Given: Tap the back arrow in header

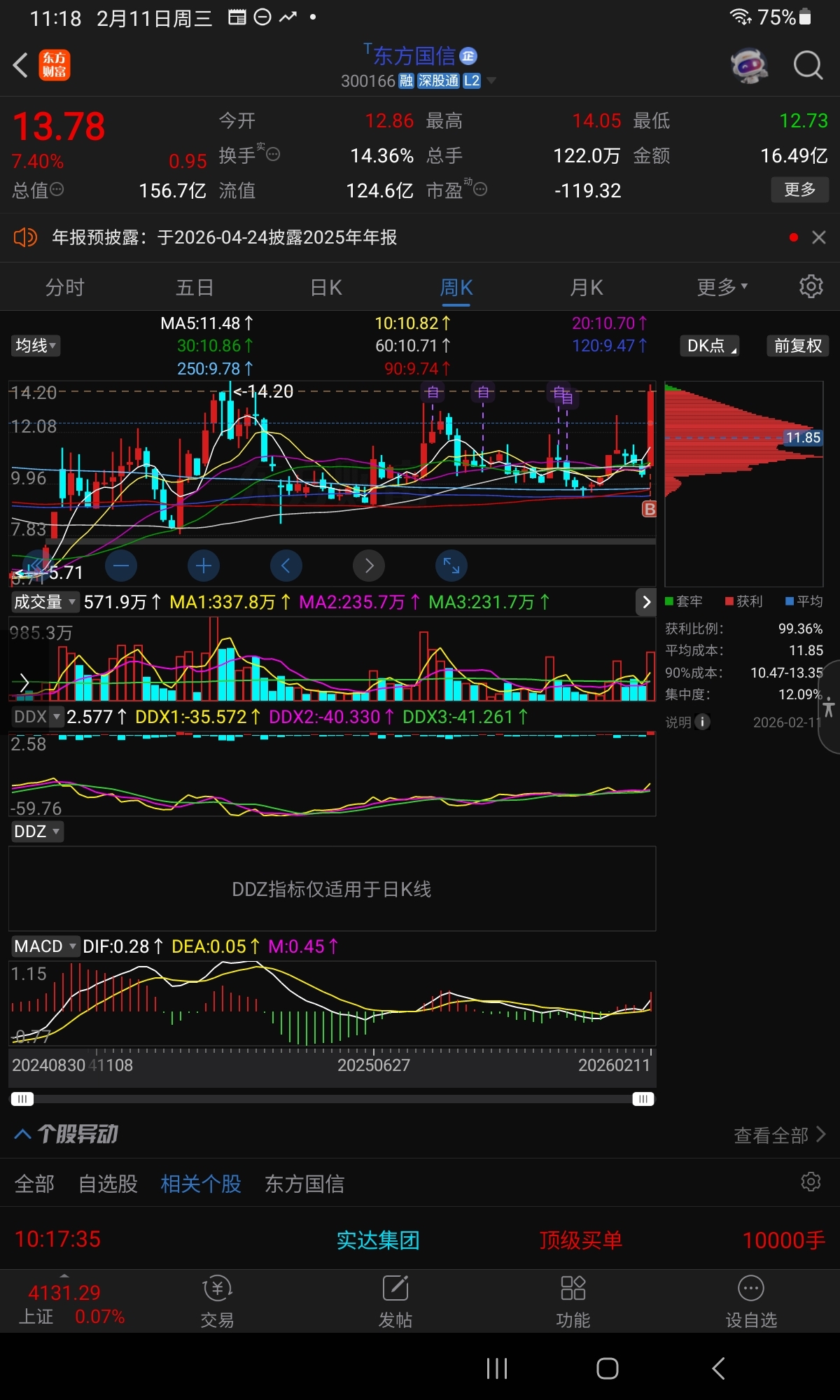Looking at the screenshot, I should pyautogui.click(x=21, y=65).
